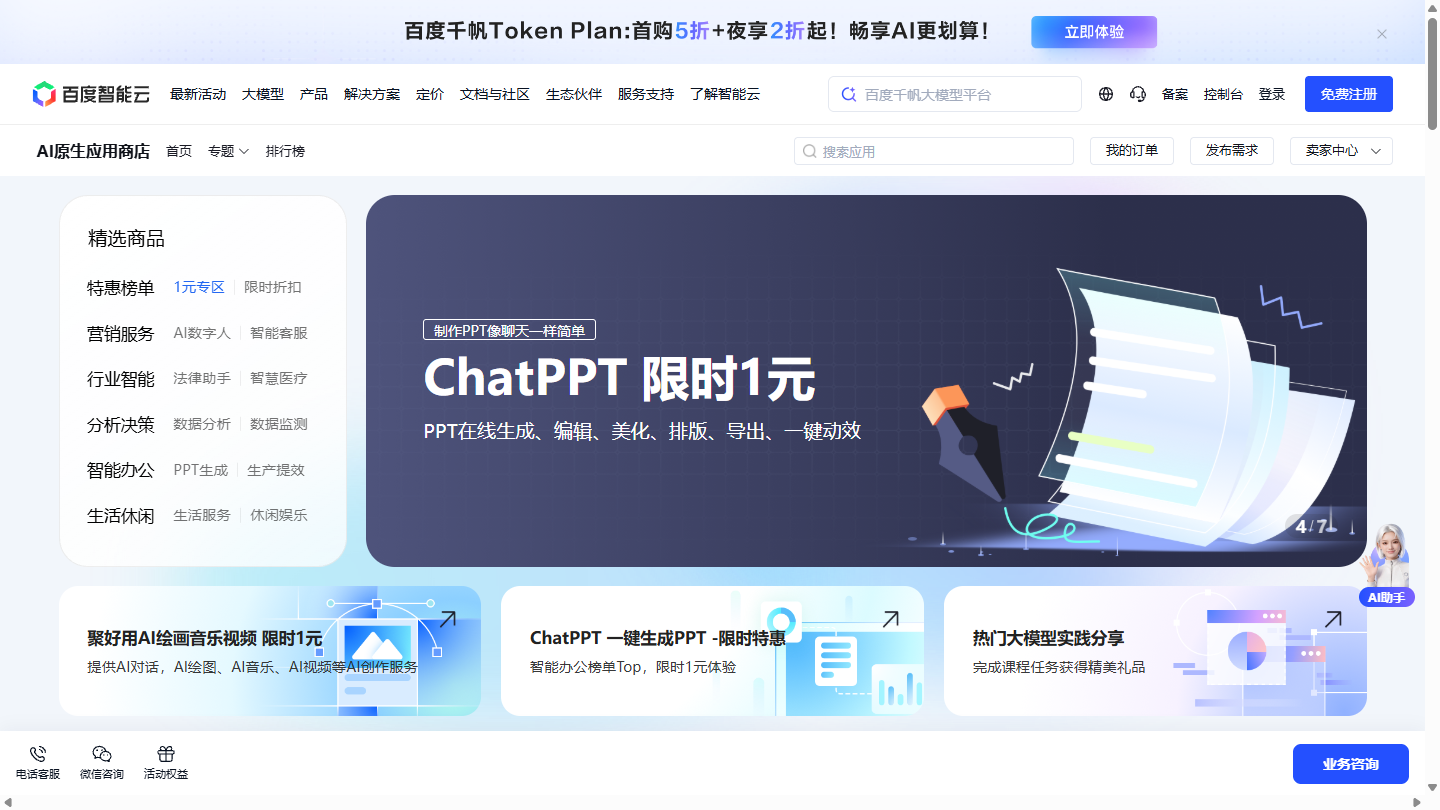Screen dimensions: 1440x810
Task: Click the globe language icon
Action: [1106, 94]
